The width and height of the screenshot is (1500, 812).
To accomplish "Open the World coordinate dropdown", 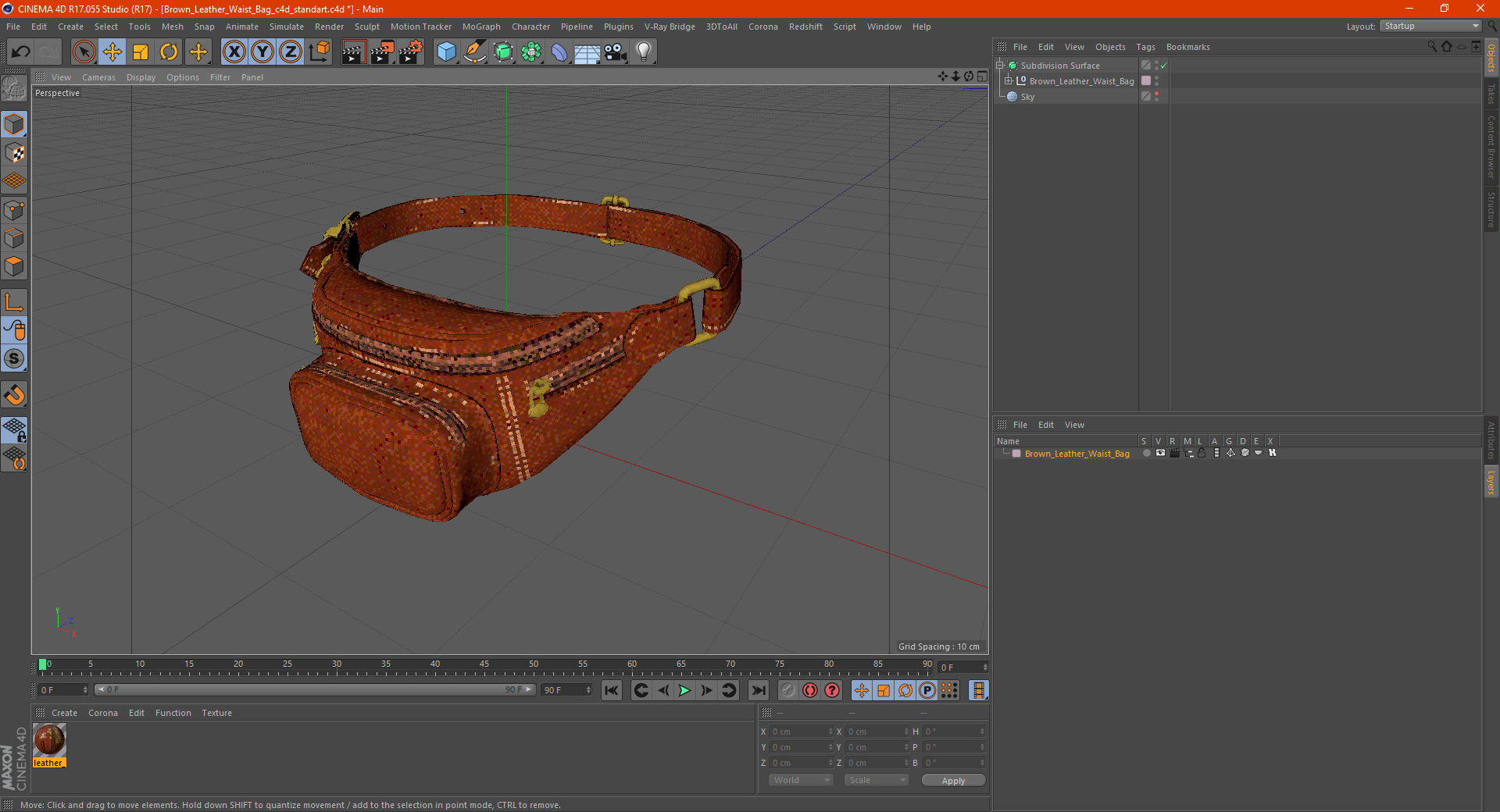I will tap(801, 780).
